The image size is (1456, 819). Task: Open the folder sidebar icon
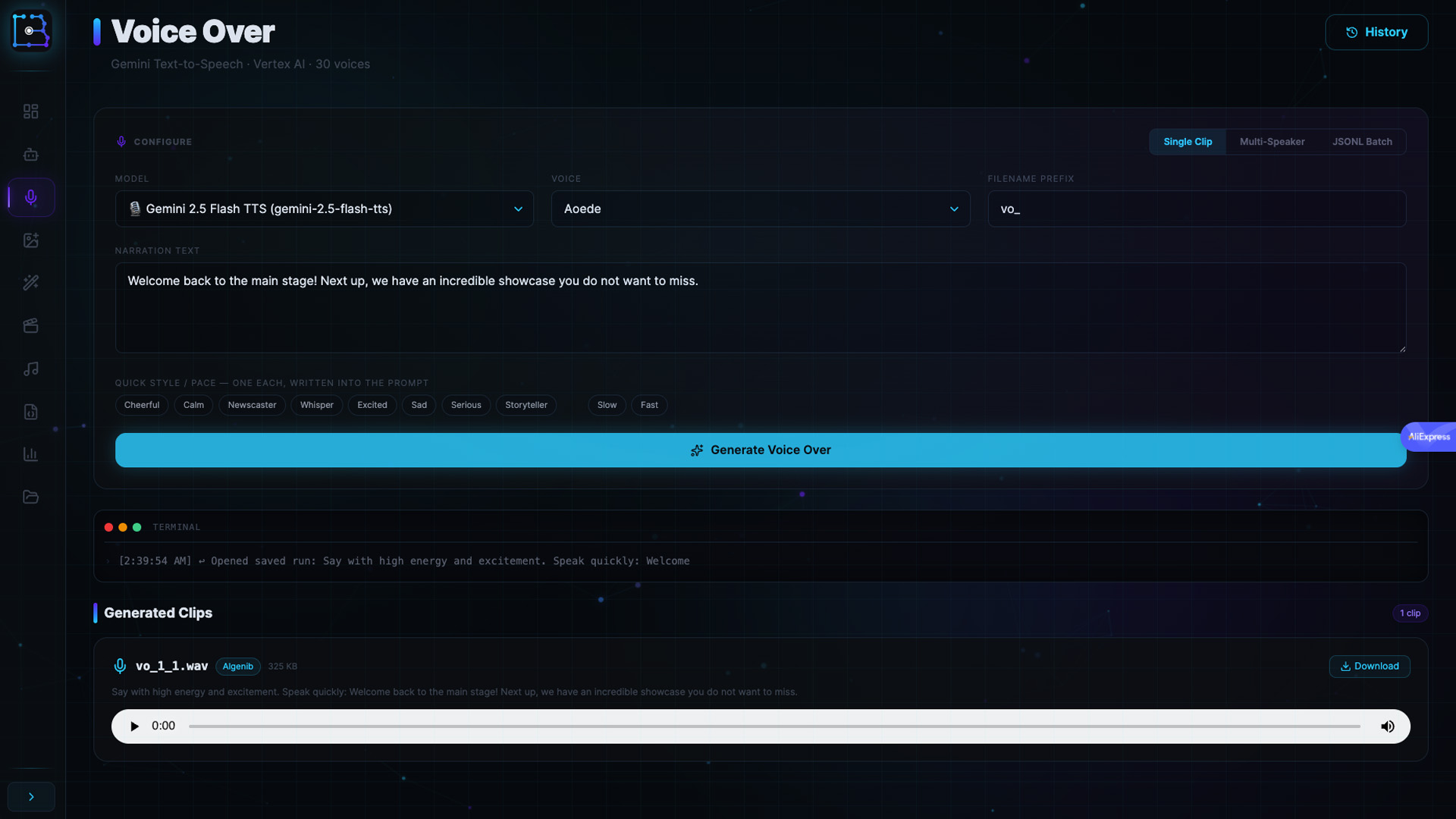[x=31, y=497]
